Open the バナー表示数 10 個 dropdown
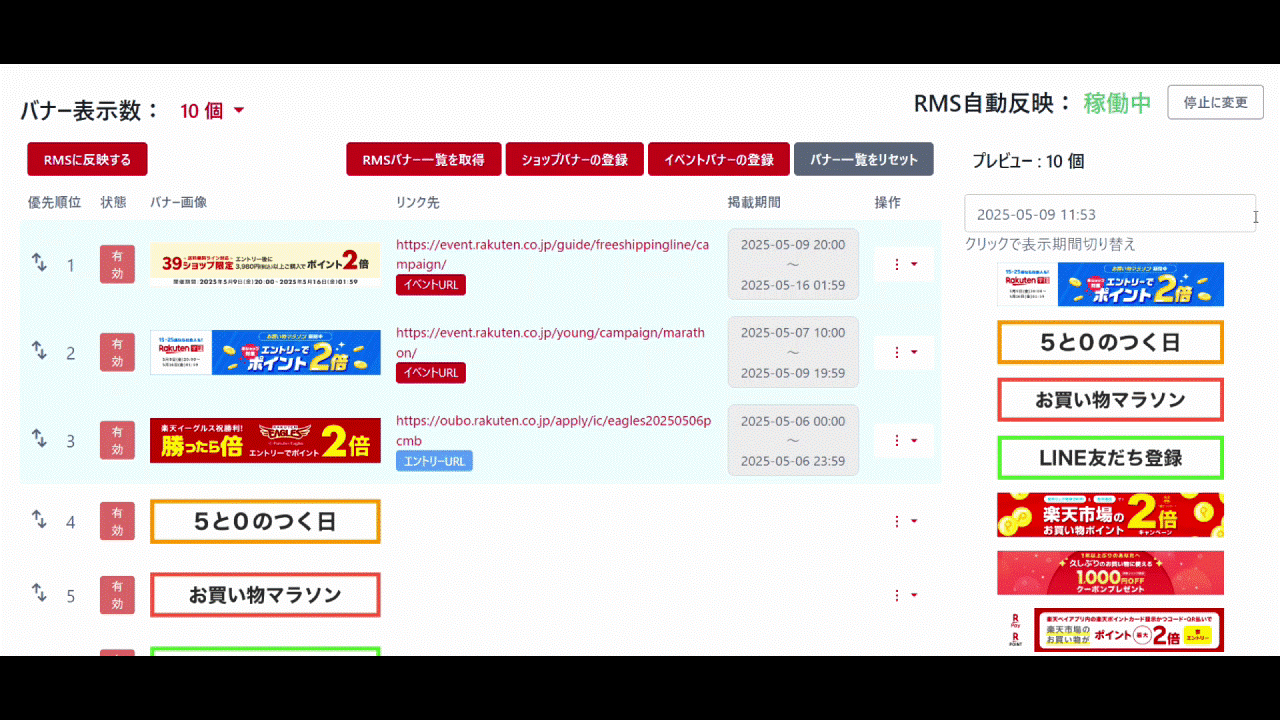 click(x=212, y=111)
